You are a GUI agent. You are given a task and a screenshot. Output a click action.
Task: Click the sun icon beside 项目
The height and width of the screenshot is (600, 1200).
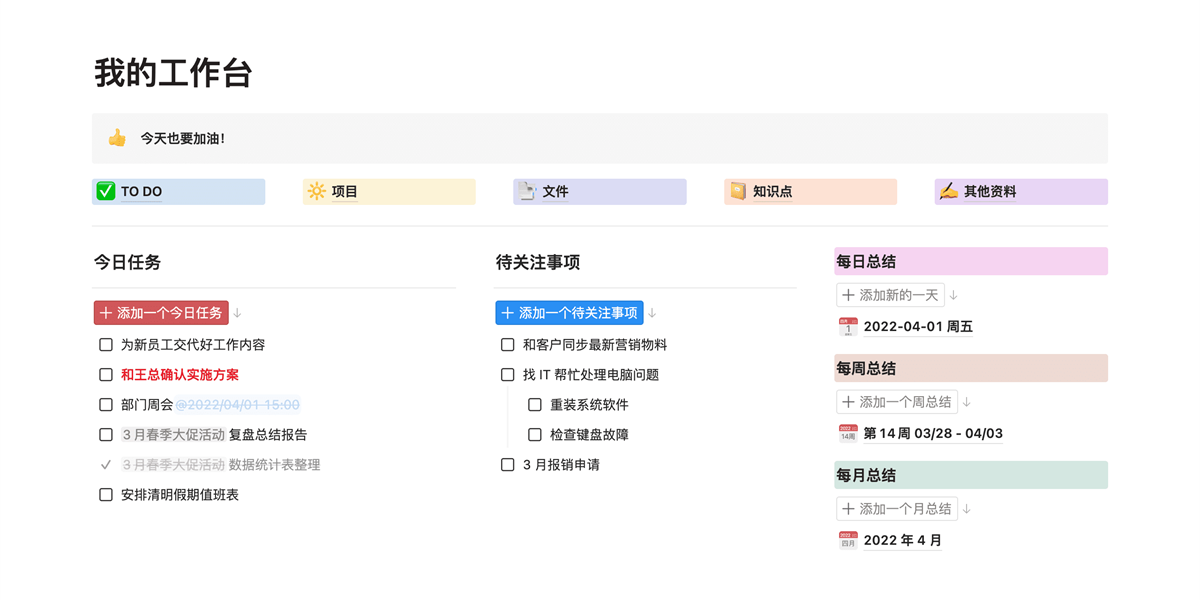point(316,191)
